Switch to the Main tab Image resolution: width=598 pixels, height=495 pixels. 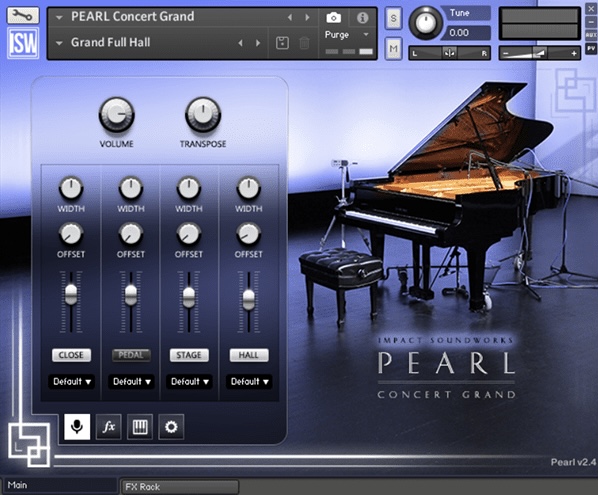pyautogui.click(x=60, y=485)
